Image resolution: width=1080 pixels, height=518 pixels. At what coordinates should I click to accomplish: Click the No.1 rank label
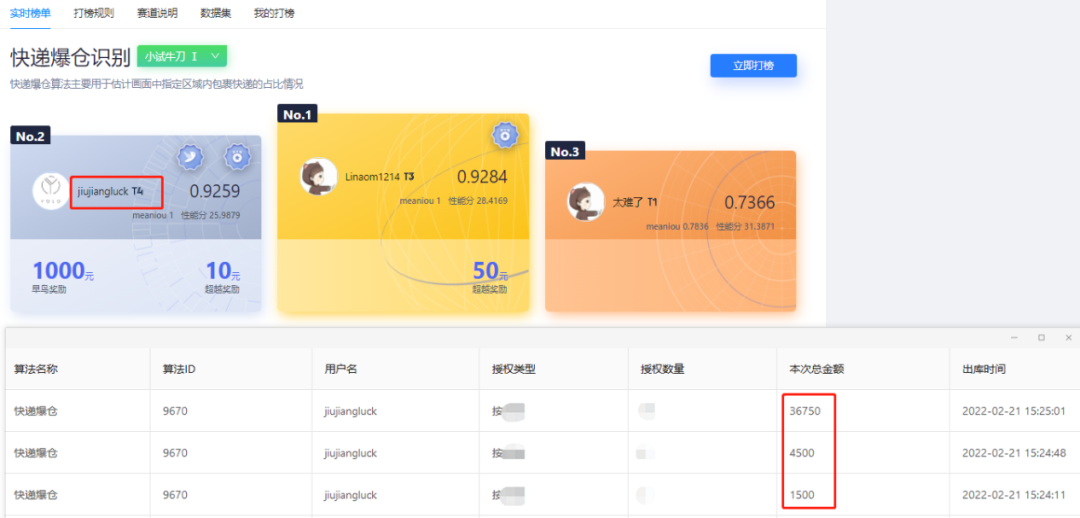tap(298, 114)
